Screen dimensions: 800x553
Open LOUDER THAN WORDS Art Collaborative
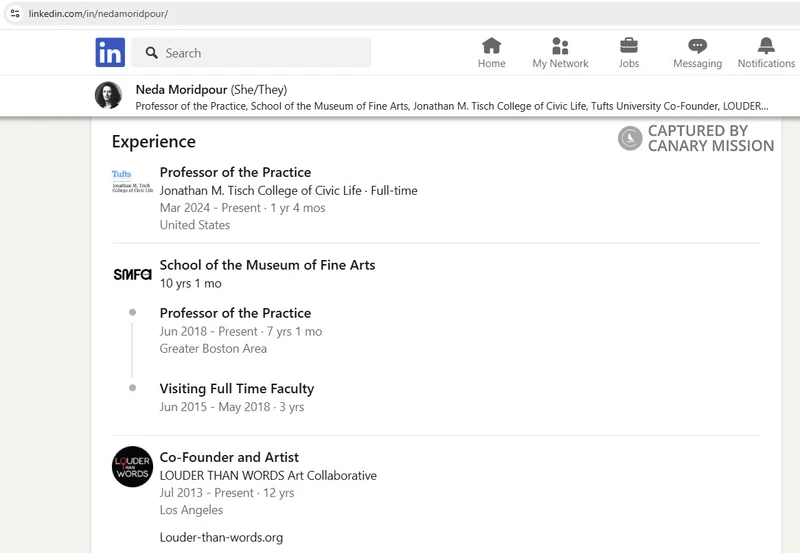(x=268, y=475)
